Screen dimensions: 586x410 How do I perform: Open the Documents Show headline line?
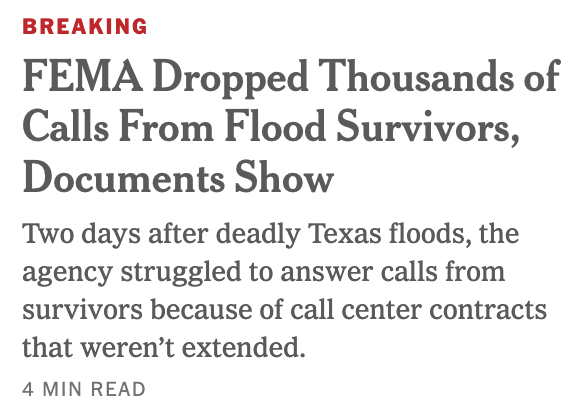pyautogui.click(x=178, y=177)
